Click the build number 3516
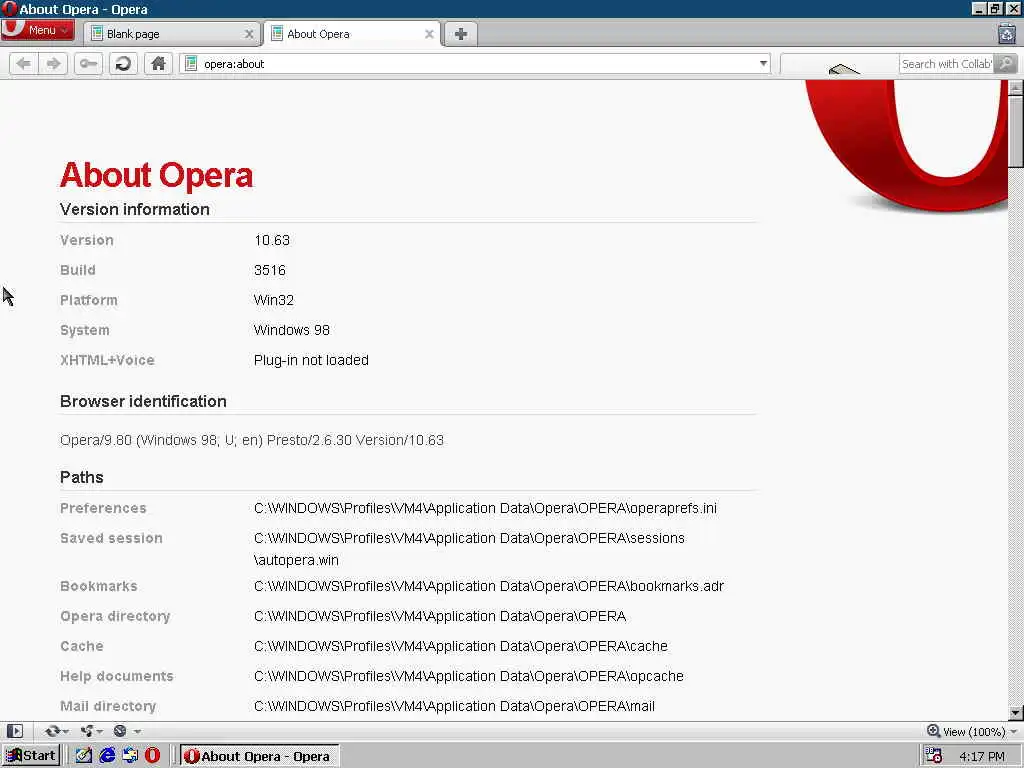This screenshot has width=1024, height=768. coord(270,270)
